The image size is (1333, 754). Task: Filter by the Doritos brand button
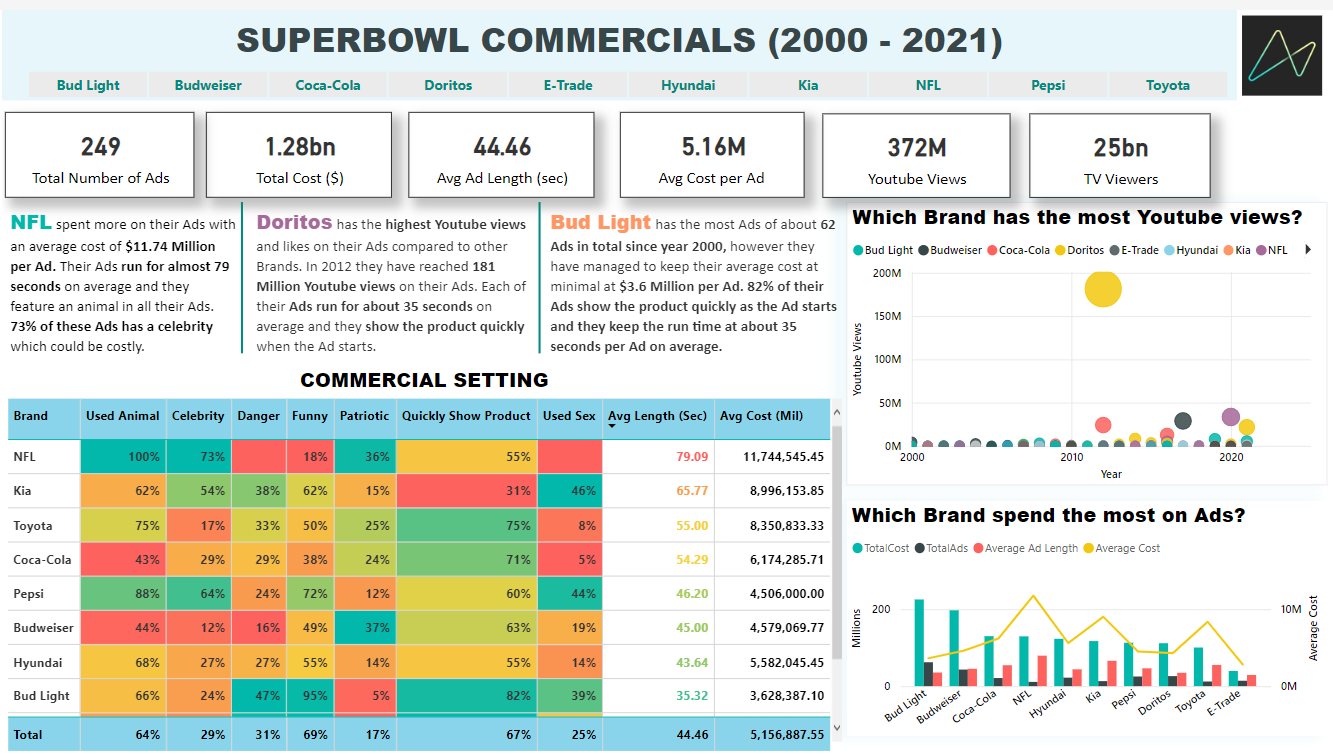pyautogui.click(x=448, y=85)
